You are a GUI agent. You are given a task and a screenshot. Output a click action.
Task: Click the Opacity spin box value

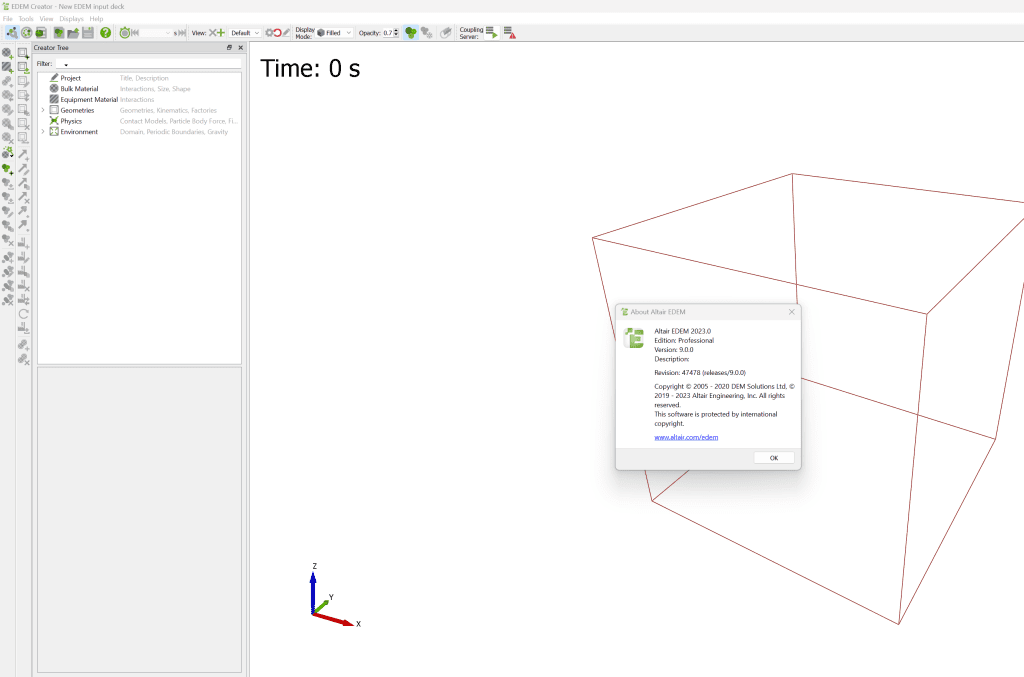pyautogui.click(x=387, y=33)
